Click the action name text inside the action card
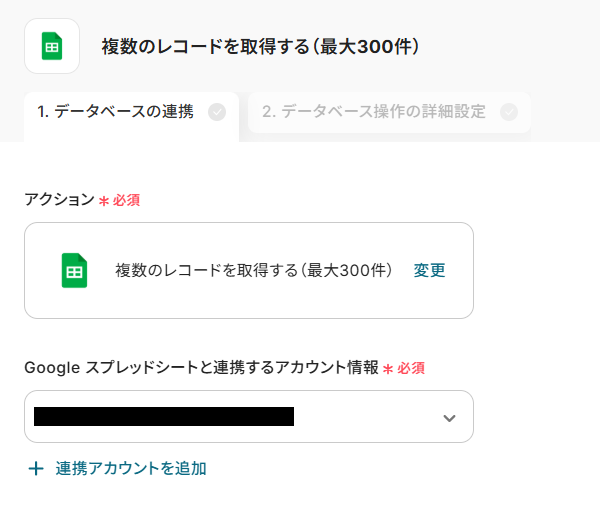The height and width of the screenshot is (508, 600). 254,270
